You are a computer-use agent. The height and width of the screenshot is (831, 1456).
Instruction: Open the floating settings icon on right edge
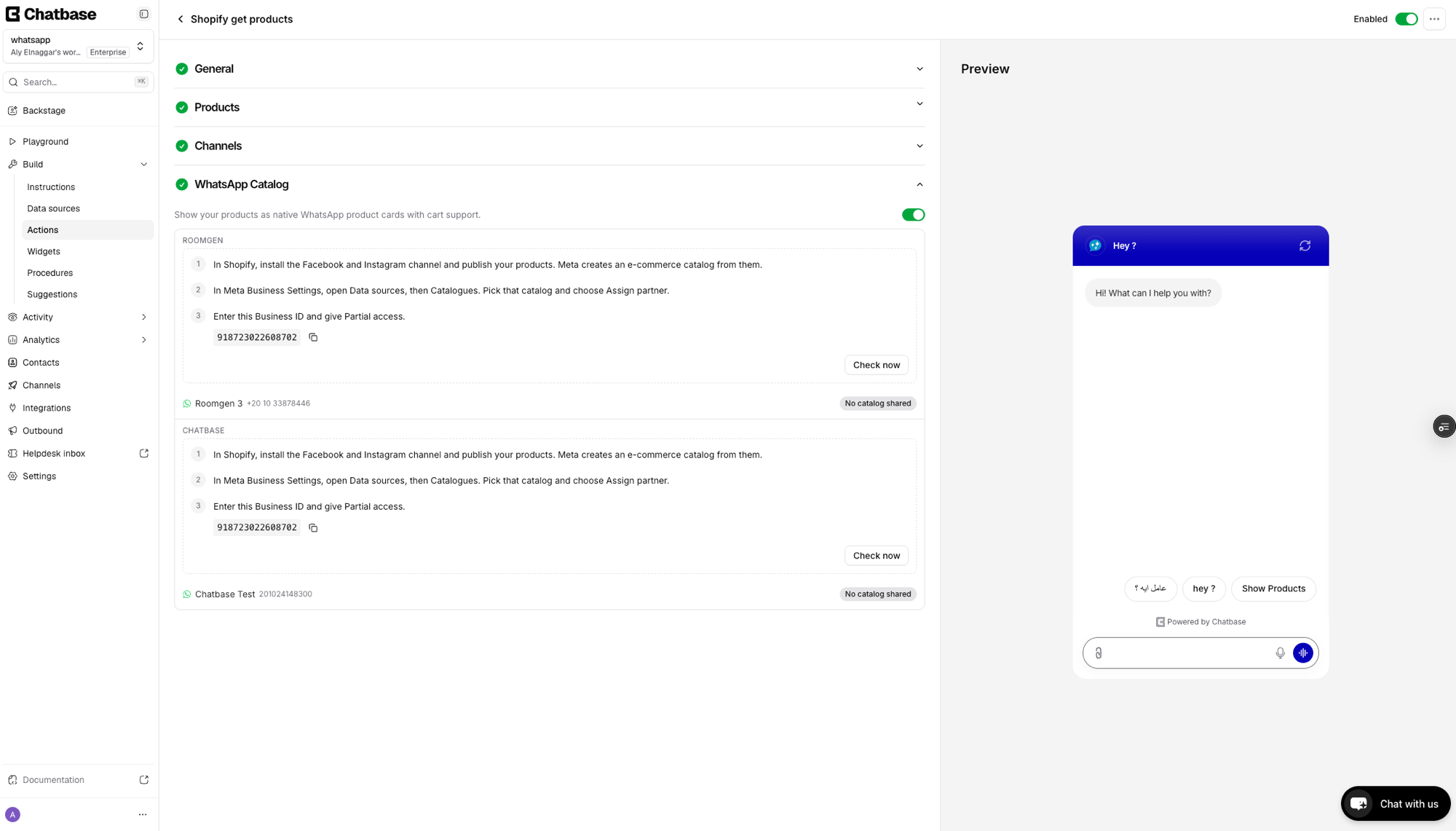click(x=1444, y=427)
